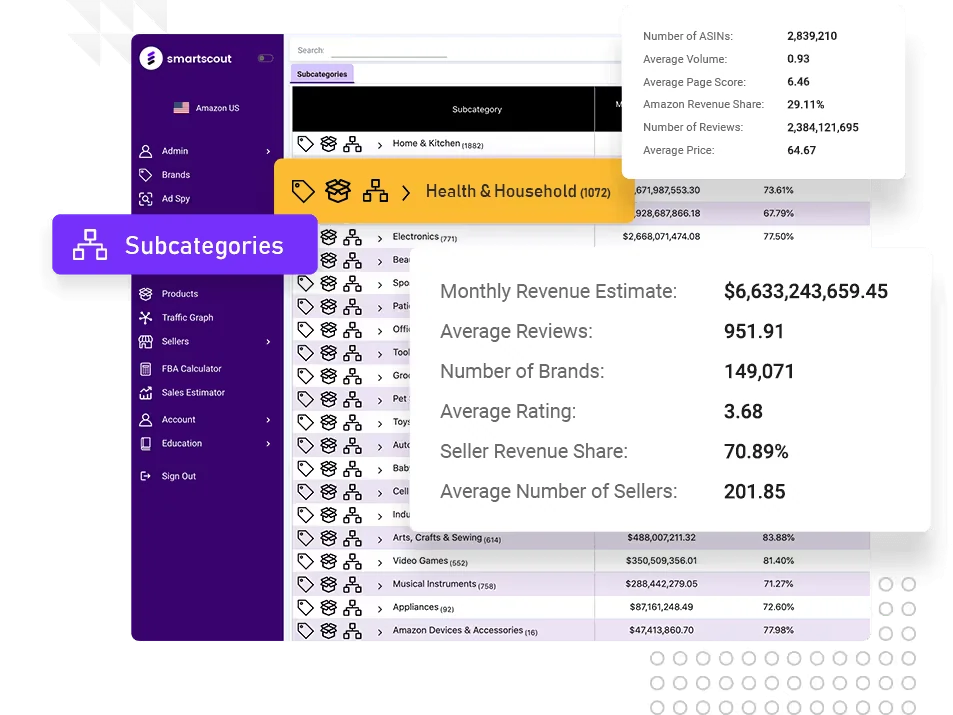Open the Ad Spy tool in sidebar
Screen dimensions: 953x715
click(x=178, y=199)
